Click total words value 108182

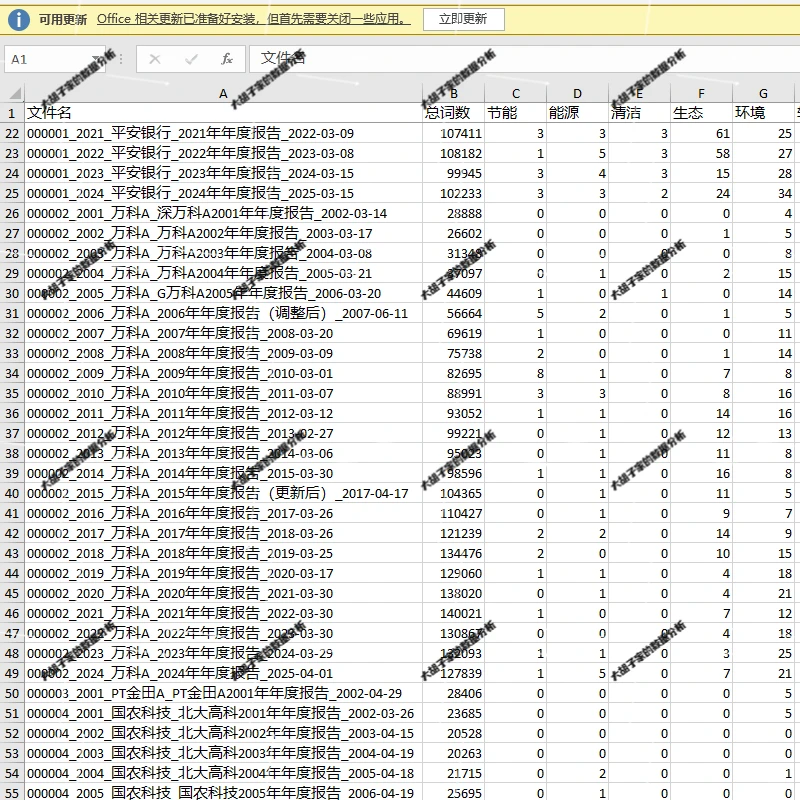point(454,154)
